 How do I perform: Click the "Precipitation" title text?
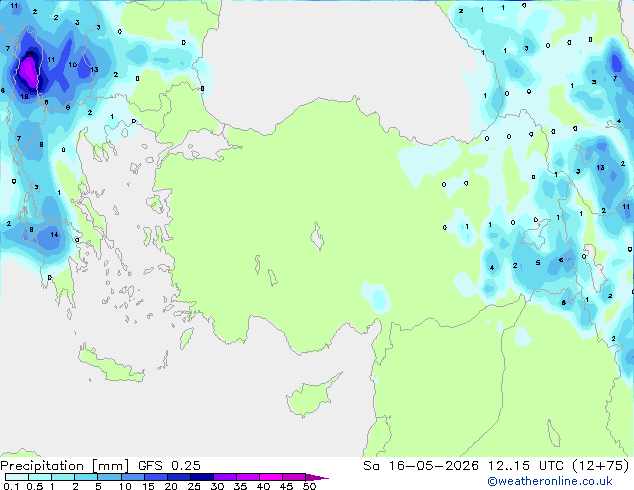point(42,466)
